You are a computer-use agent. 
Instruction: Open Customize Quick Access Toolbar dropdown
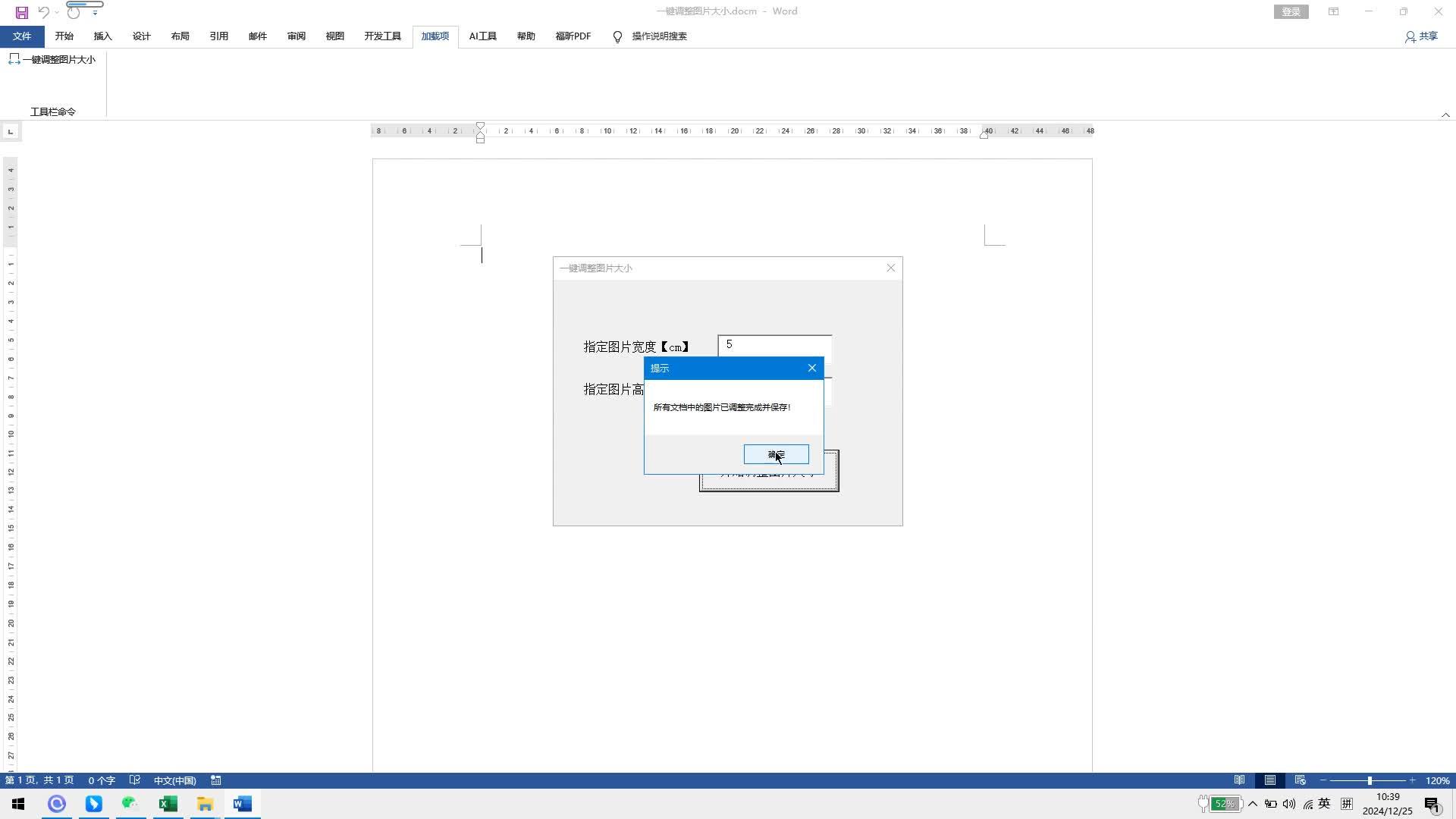pos(95,13)
